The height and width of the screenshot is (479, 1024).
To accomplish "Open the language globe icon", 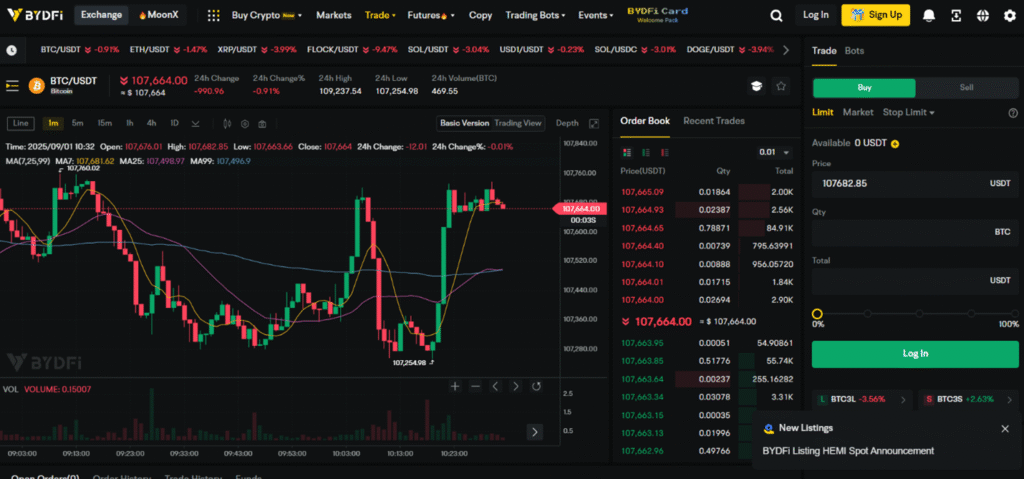I will (x=983, y=15).
